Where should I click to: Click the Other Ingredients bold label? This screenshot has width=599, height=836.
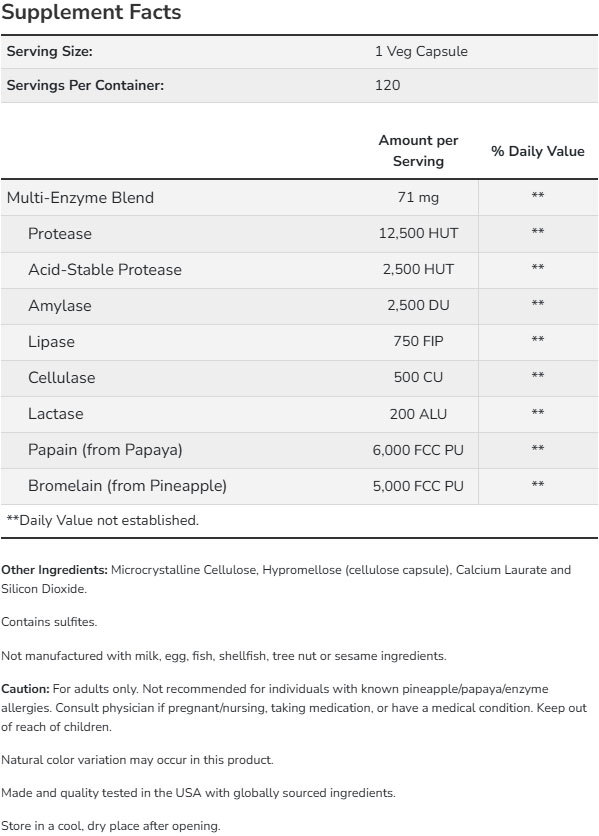click(54, 569)
